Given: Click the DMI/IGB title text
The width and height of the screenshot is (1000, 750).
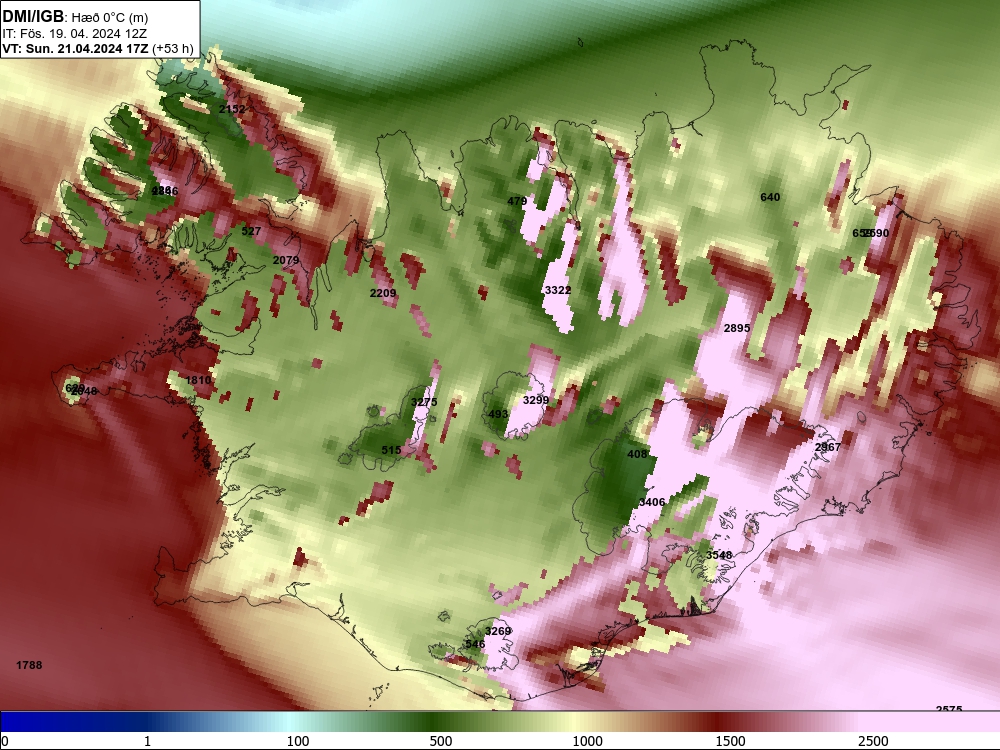Looking at the screenshot, I should pos(33,17).
